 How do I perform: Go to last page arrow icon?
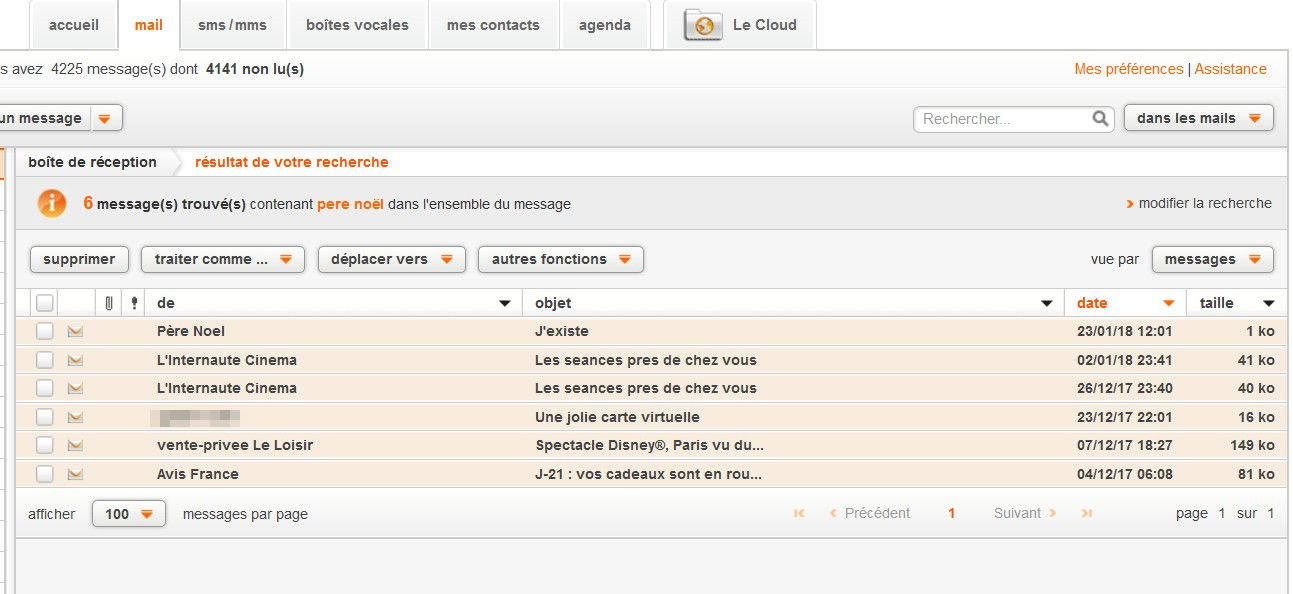tap(1087, 513)
